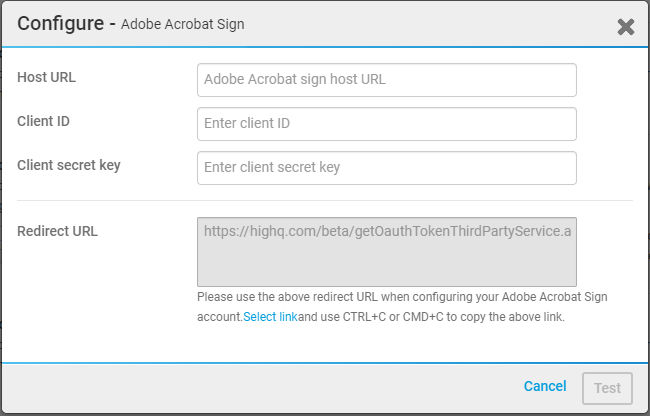Click the greyed-out Redirect URL text area
This screenshot has height=416, width=650.
pos(387,252)
